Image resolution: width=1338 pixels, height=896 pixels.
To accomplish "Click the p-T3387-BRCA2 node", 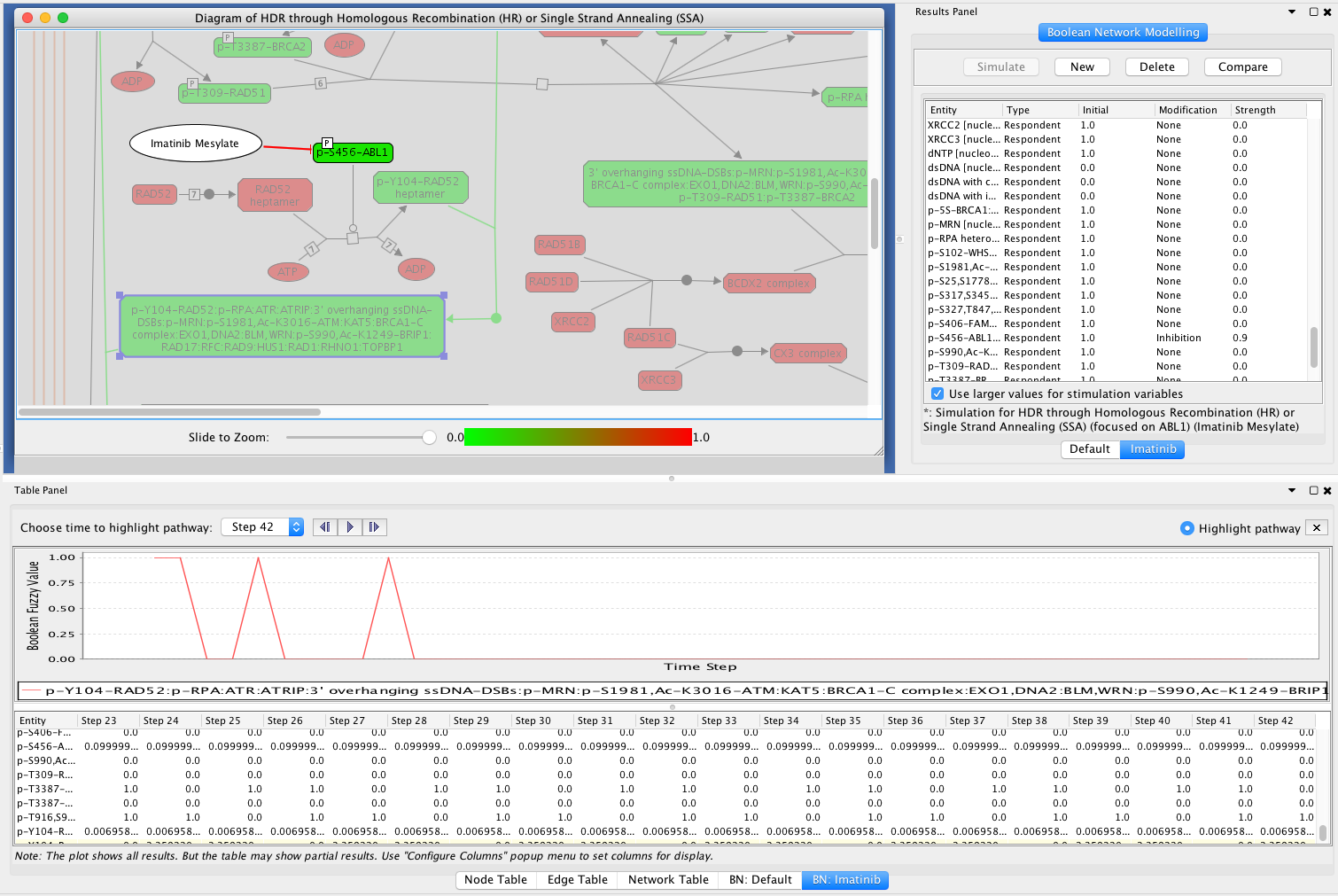I will point(262,46).
